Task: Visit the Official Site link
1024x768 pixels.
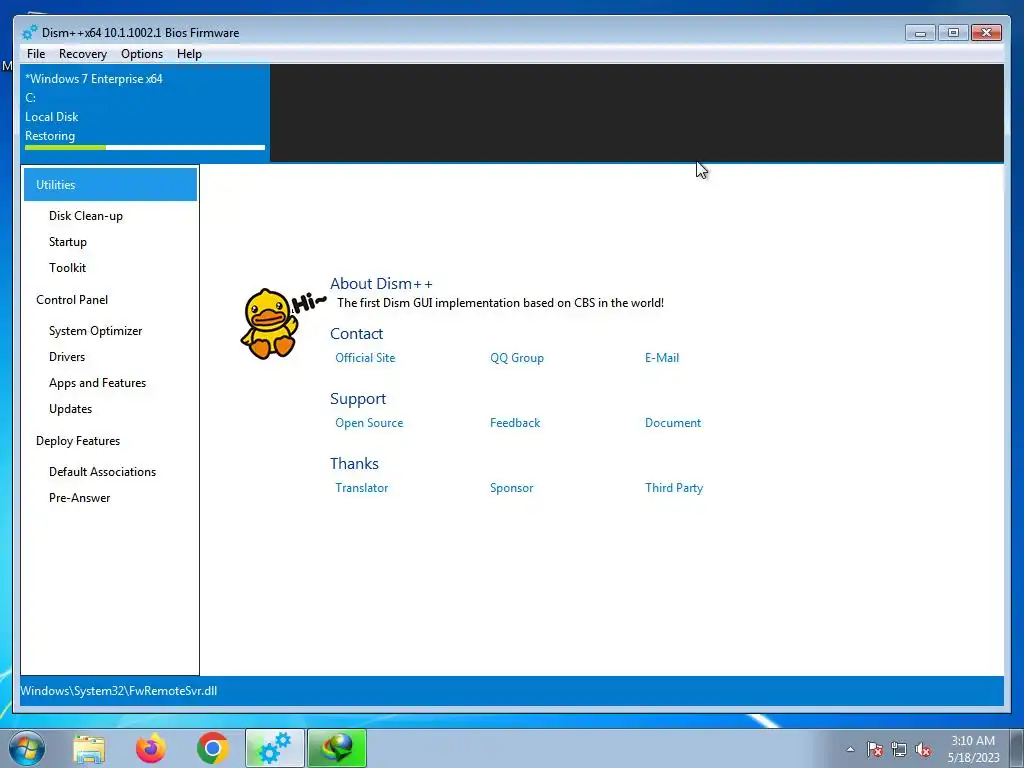Action: (x=365, y=358)
